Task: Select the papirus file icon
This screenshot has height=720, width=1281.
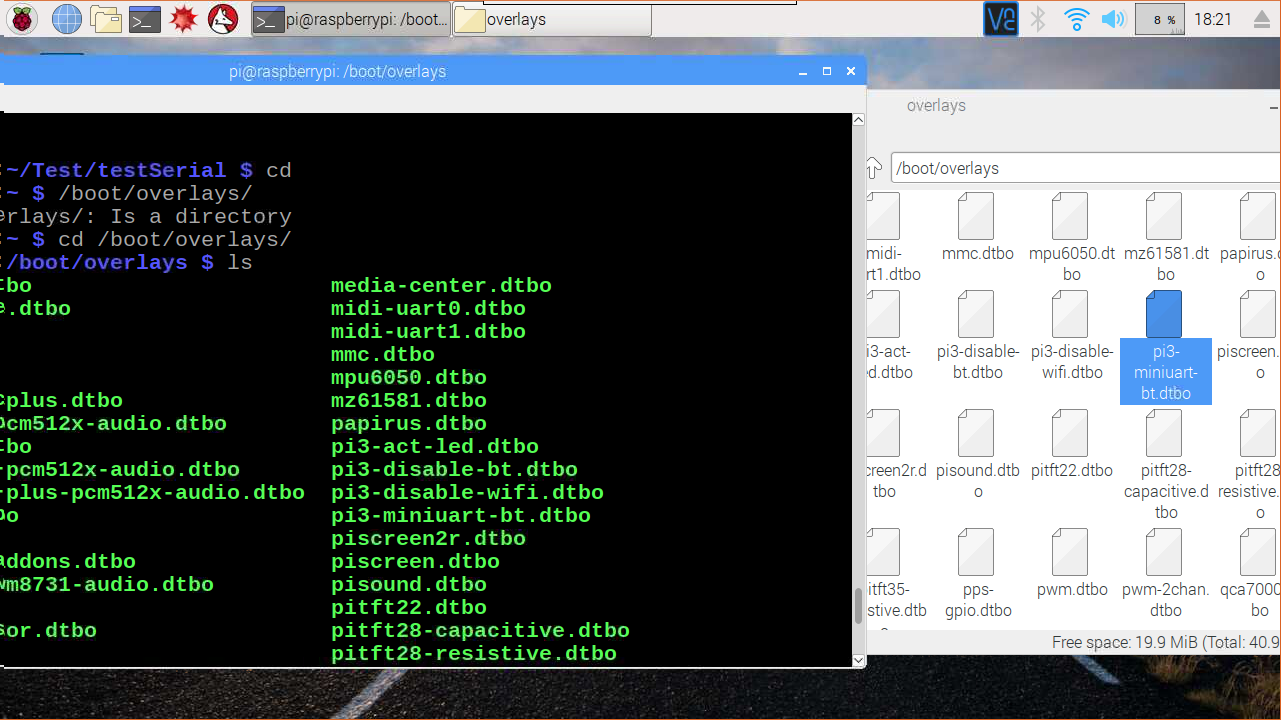Action: [x=1258, y=216]
